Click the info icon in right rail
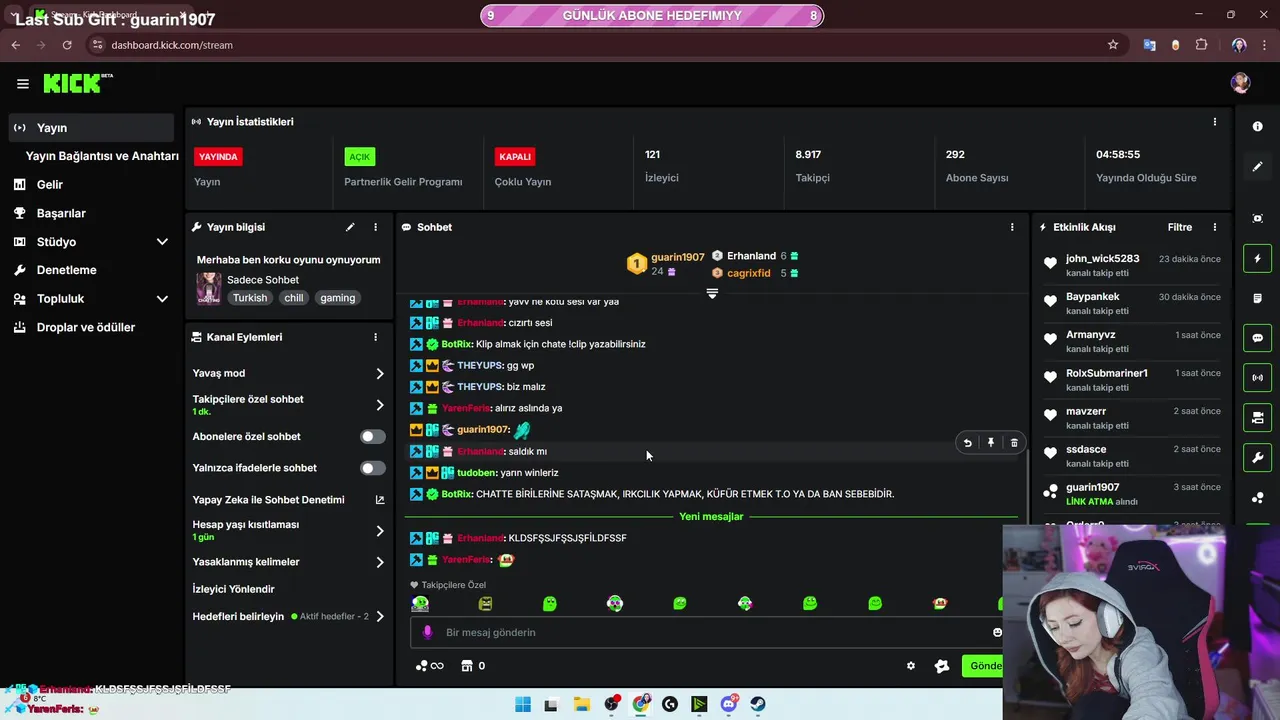This screenshot has height=720, width=1280. pyautogui.click(x=1257, y=127)
